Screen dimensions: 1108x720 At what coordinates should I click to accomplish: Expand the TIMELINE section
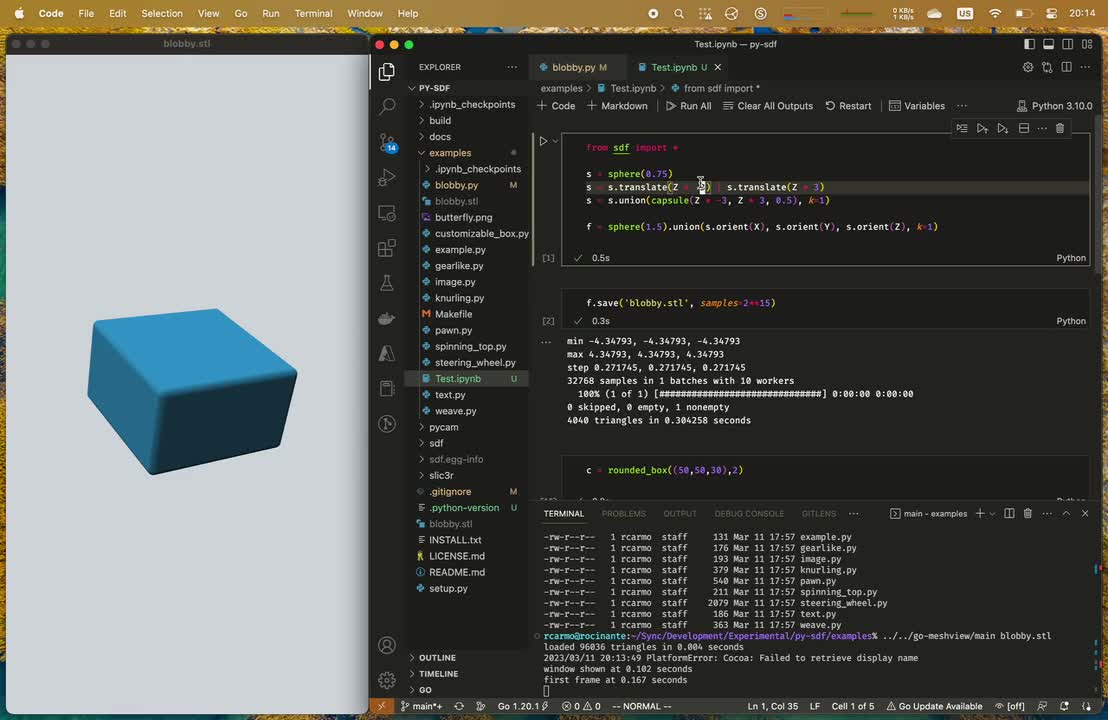[438, 674]
